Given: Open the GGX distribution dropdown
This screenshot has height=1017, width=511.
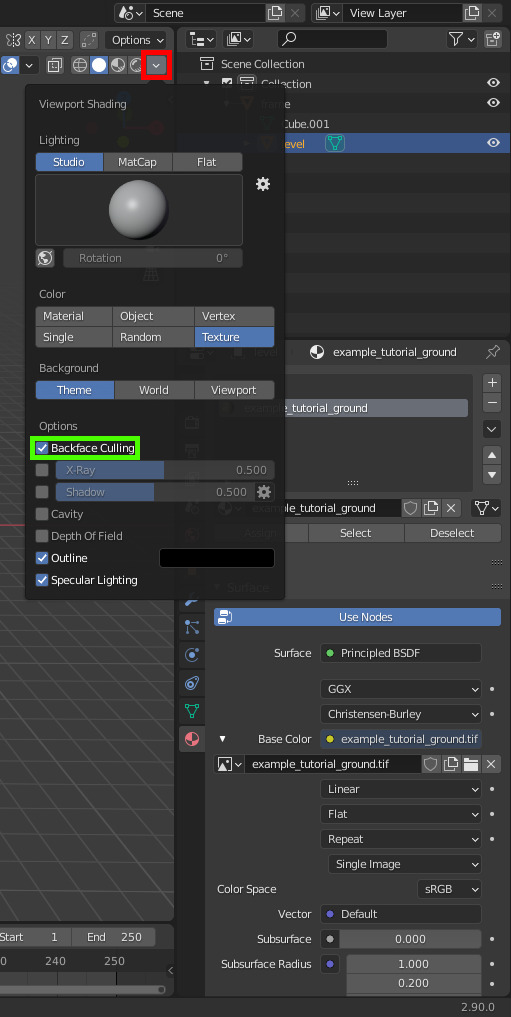Looking at the screenshot, I should tap(401, 689).
